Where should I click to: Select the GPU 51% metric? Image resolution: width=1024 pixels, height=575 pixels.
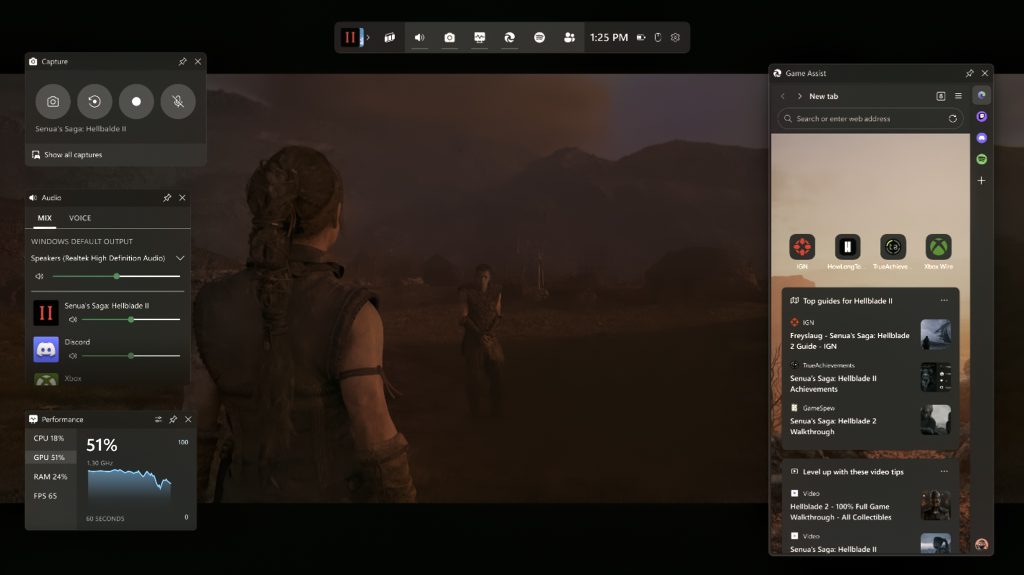(50, 457)
